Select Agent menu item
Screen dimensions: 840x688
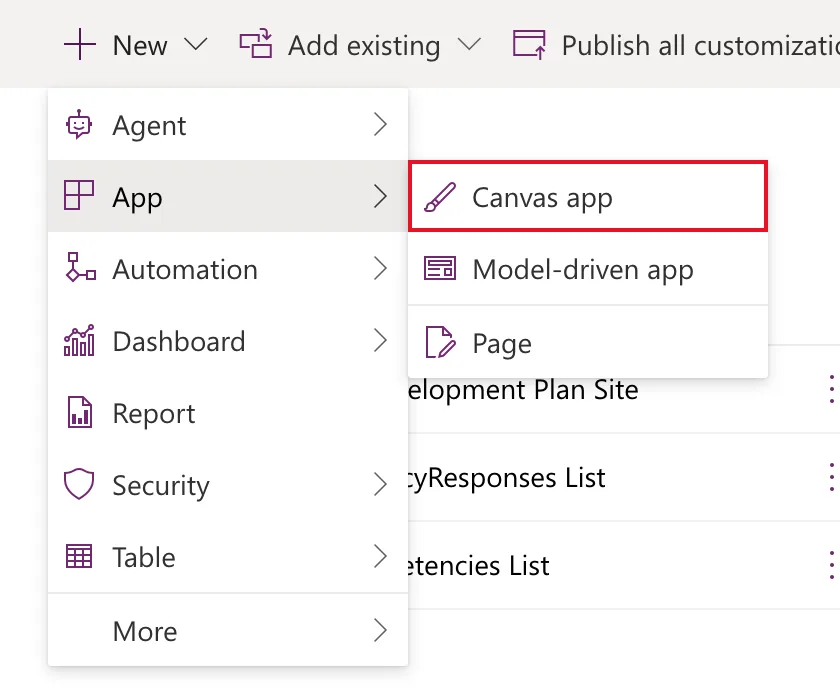click(228, 124)
